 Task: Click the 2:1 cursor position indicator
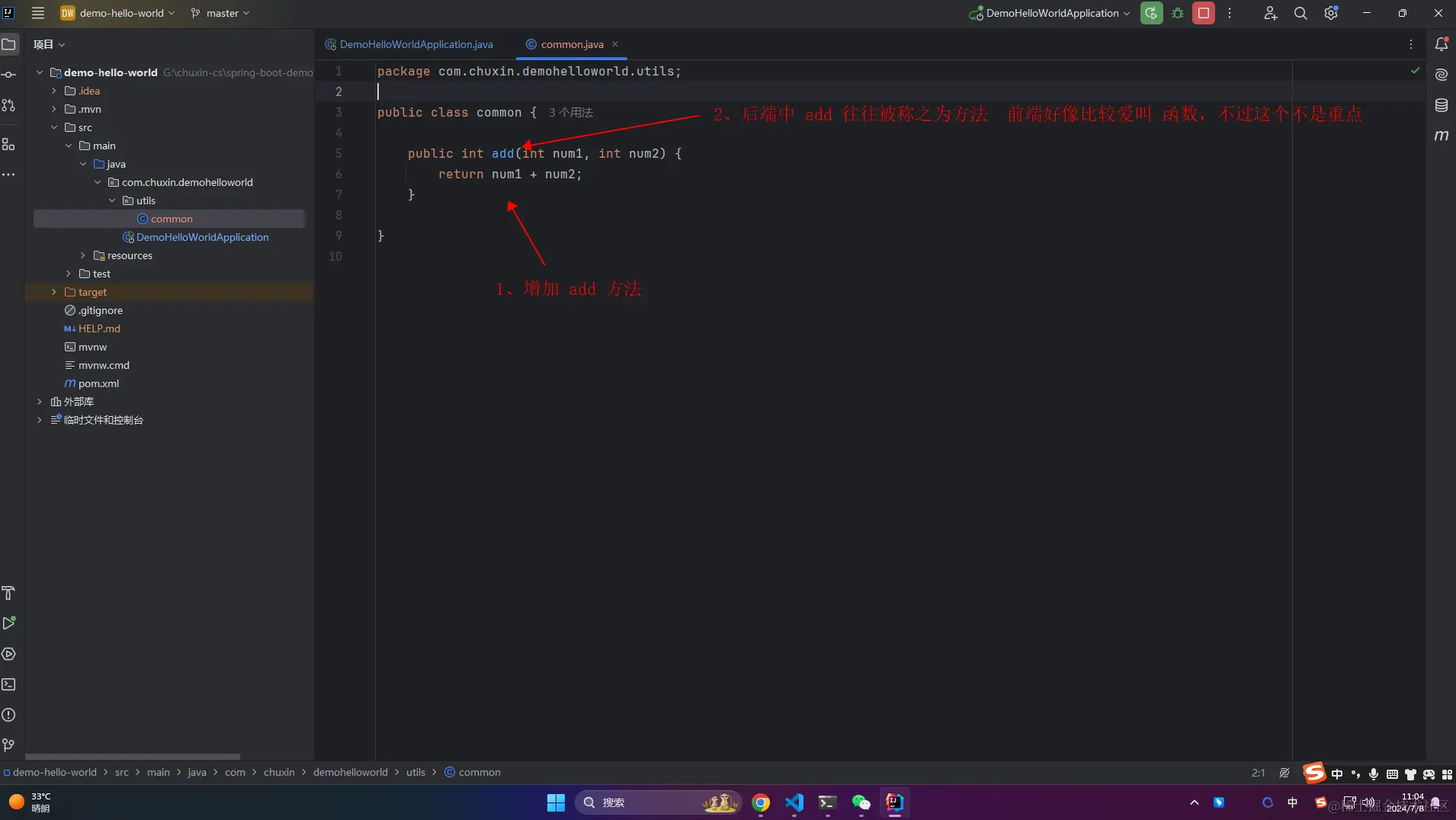tap(1258, 773)
